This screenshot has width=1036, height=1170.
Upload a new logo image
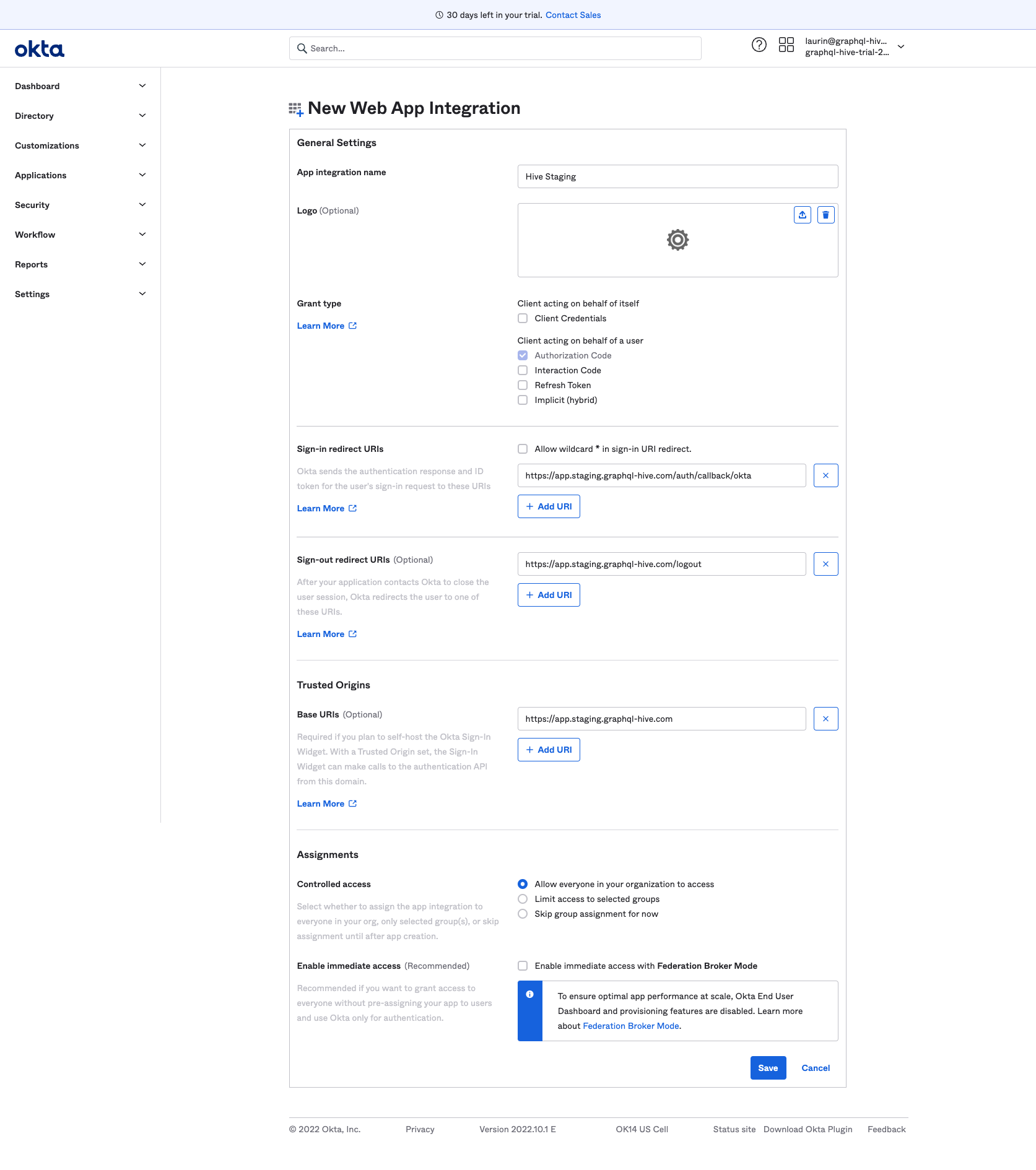click(x=802, y=215)
